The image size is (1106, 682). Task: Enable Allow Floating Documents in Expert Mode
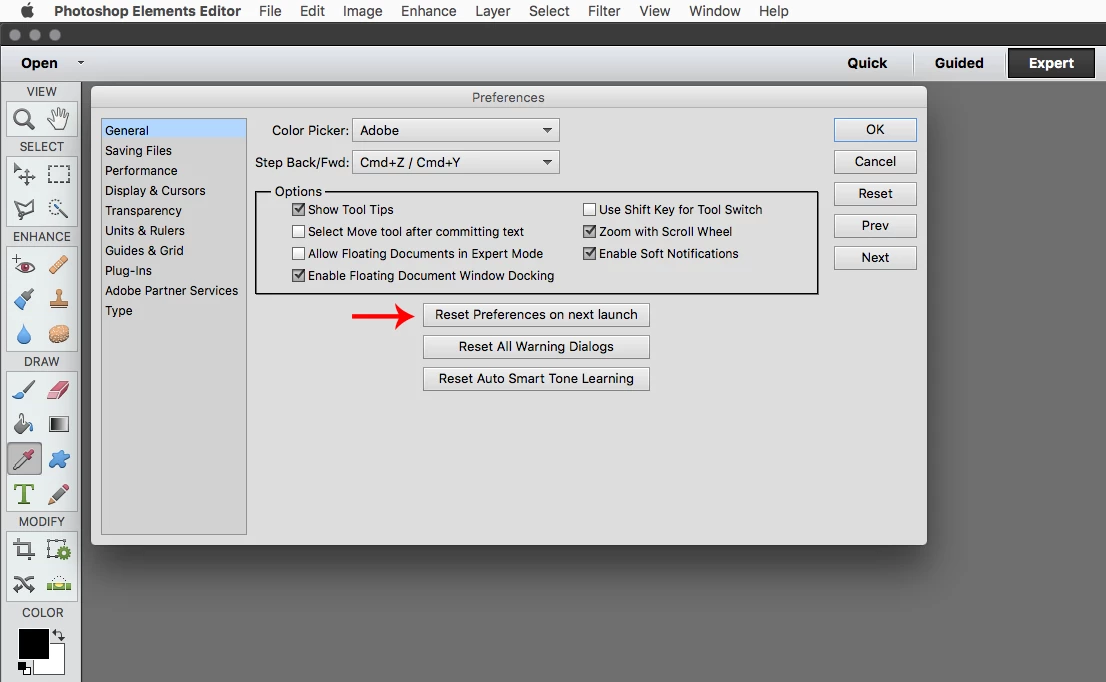pyautogui.click(x=298, y=253)
